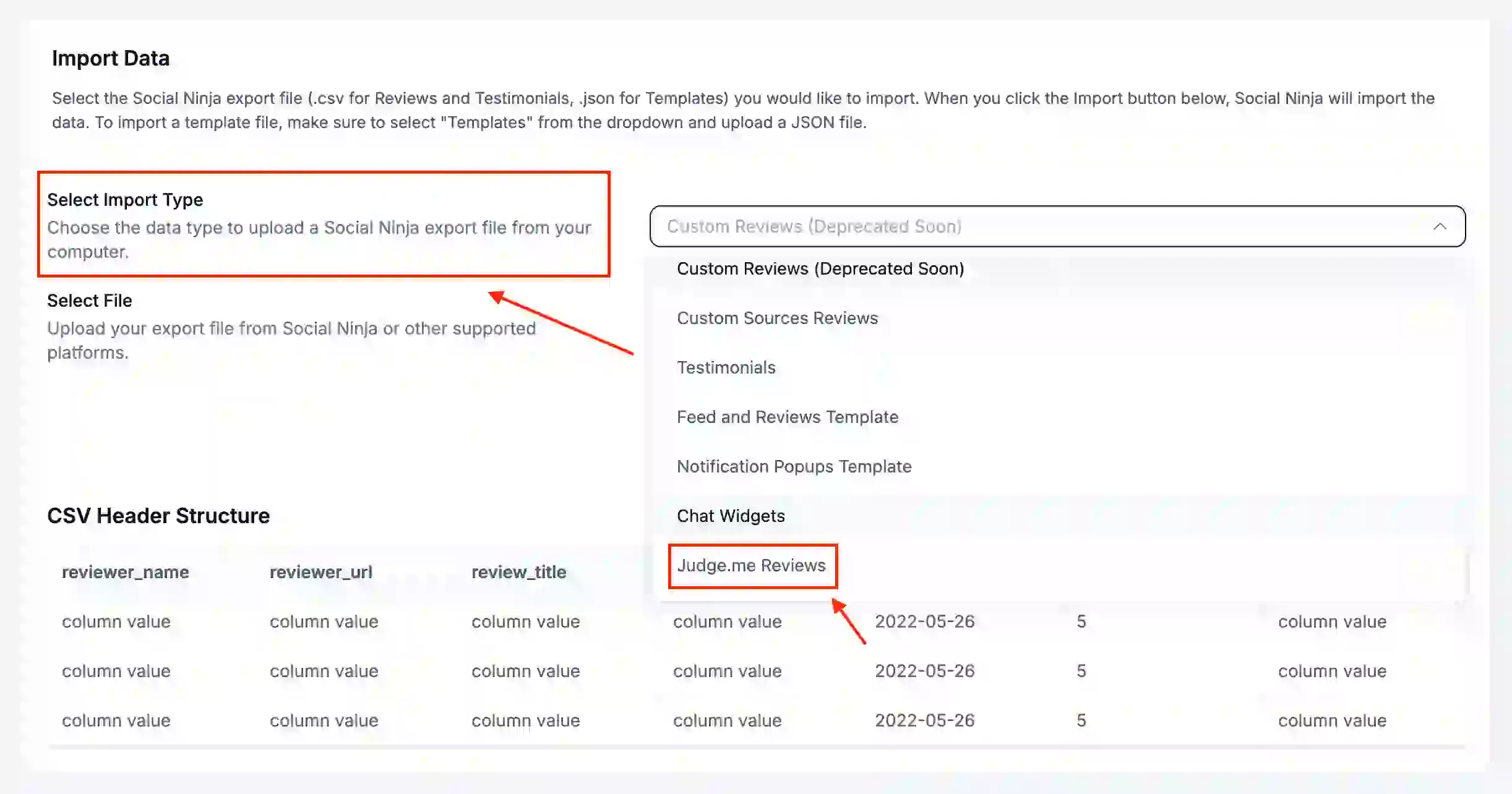1512x794 pixels.
Task: Select Notification Popups Template option
Action: pos(794,466)
